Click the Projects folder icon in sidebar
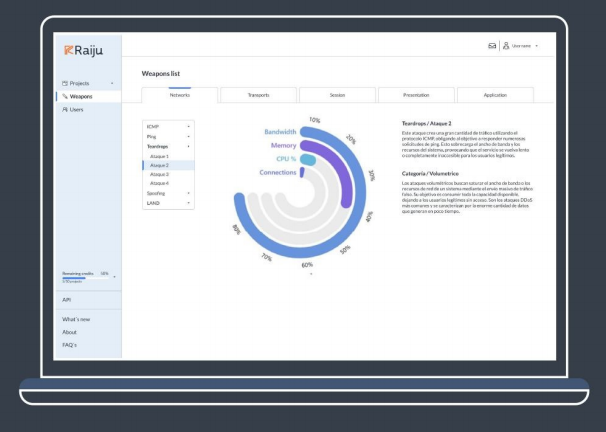 point(65,83)
